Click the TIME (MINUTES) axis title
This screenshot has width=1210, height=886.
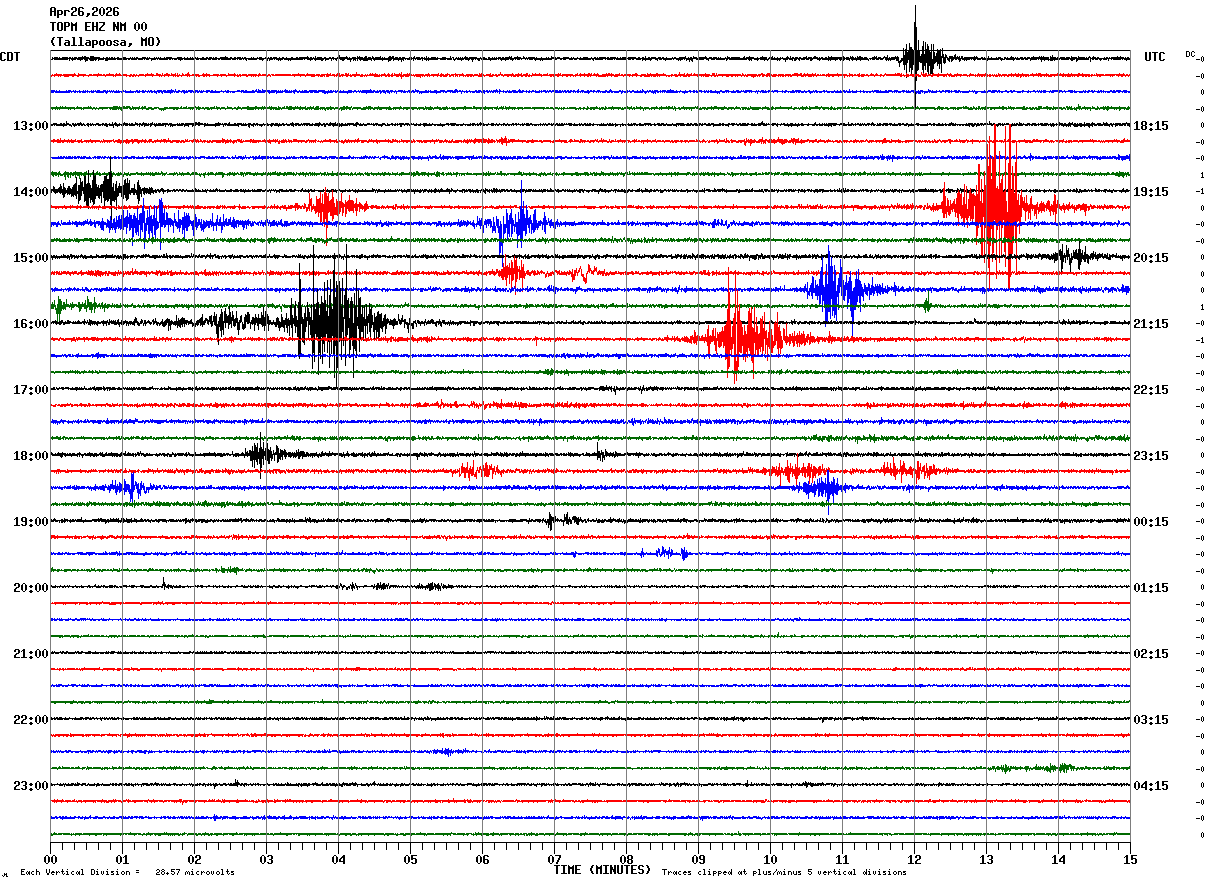602,870
